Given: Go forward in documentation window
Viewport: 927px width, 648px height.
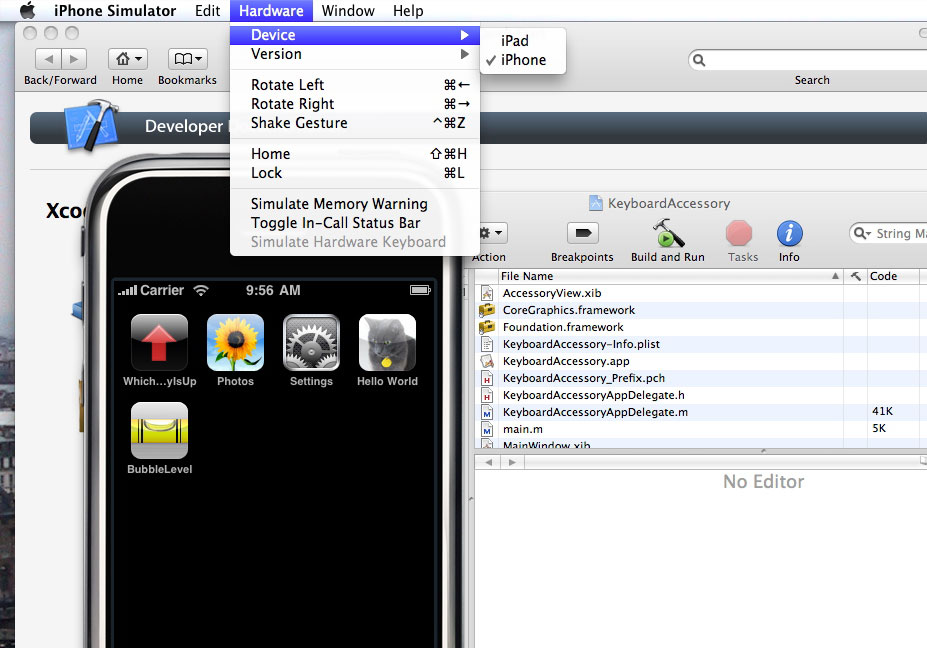Looking at the screenshot, I should (74, 59).
